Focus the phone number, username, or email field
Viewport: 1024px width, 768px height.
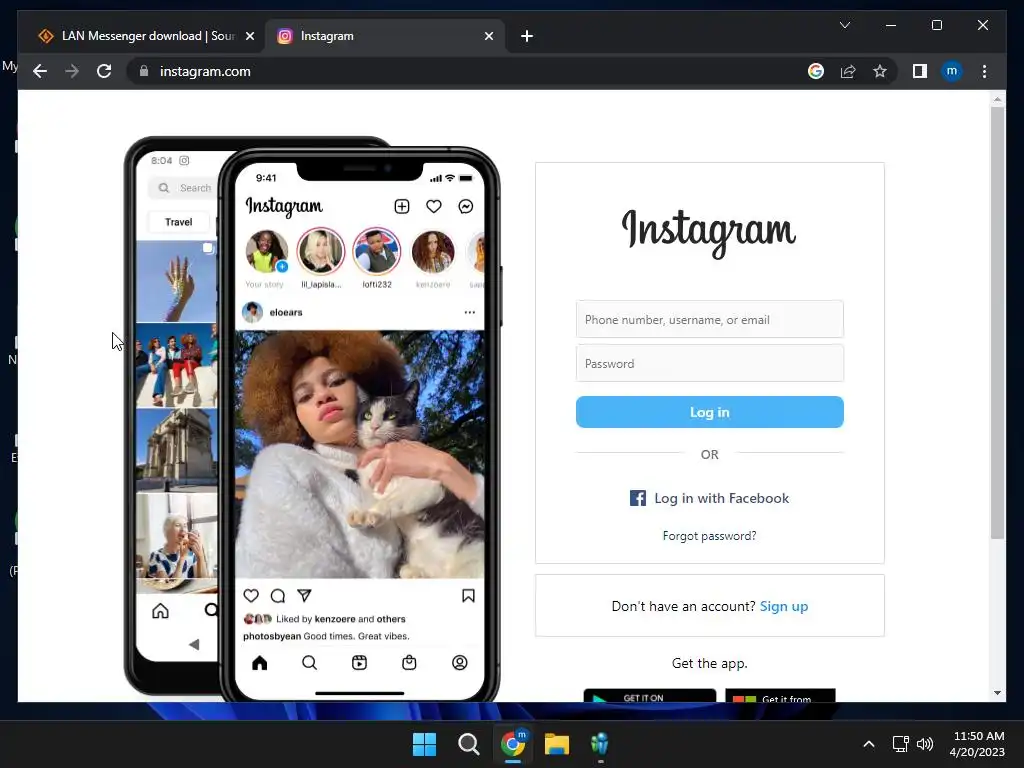click(709, 319)
